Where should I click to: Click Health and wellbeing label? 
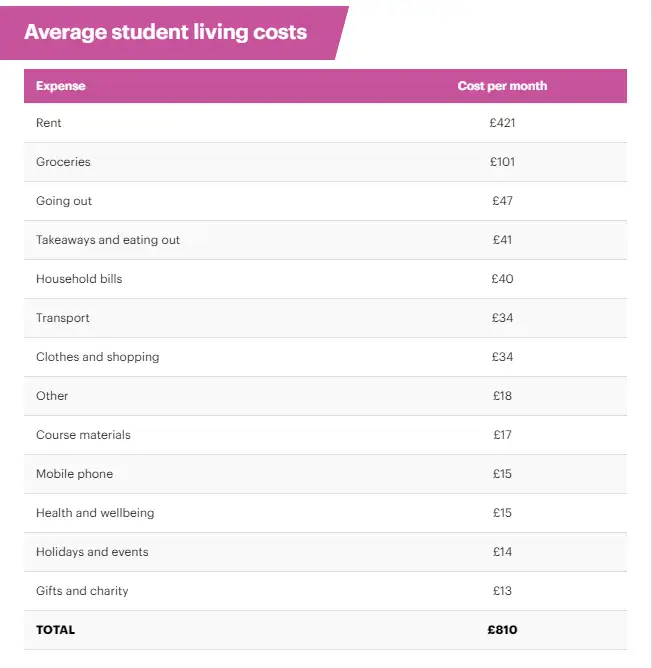coord(95,513)
